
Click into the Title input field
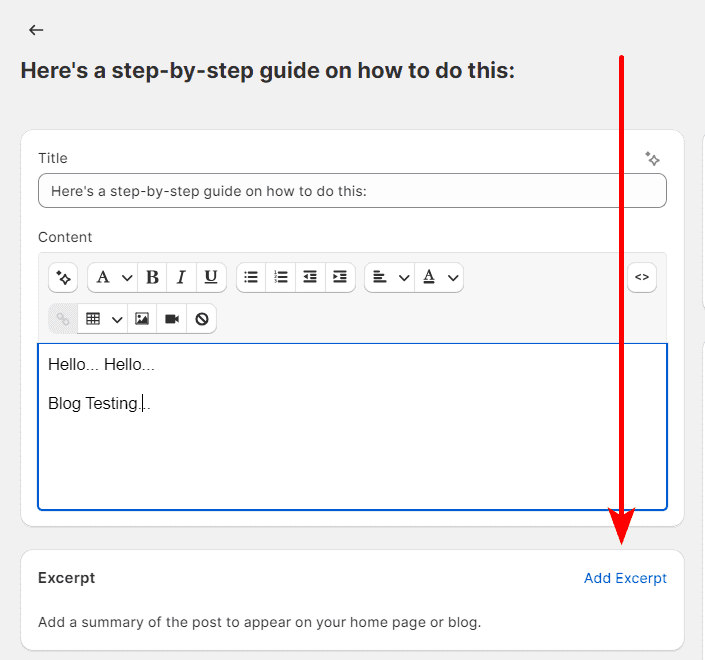pyautogui.click(x=352, y=191)
